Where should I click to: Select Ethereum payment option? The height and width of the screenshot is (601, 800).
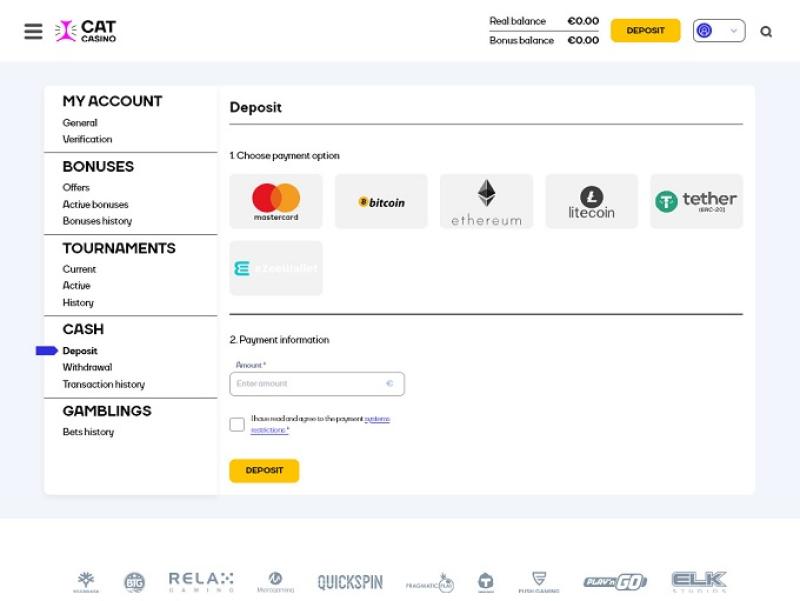coord(486,201)
